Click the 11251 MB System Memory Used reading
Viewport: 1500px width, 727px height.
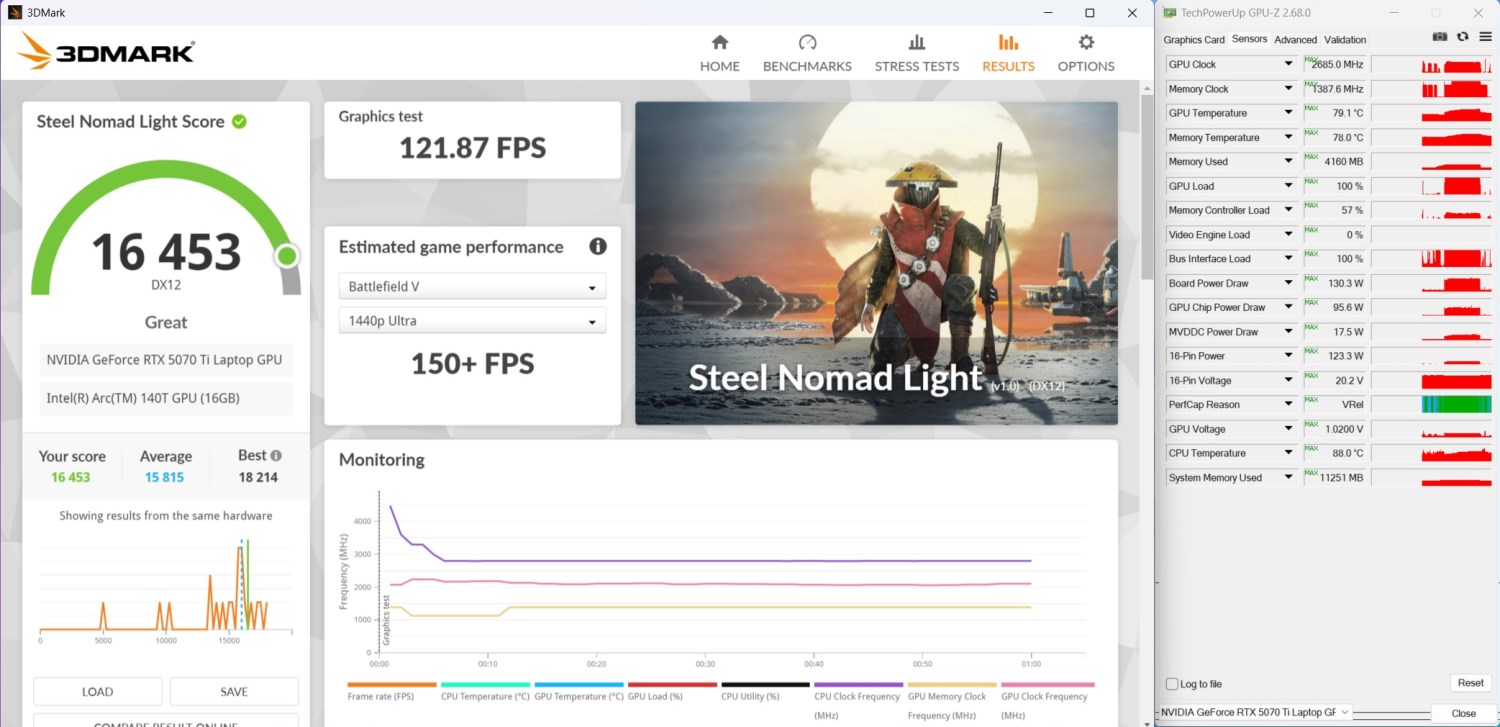click(1341, 478)
